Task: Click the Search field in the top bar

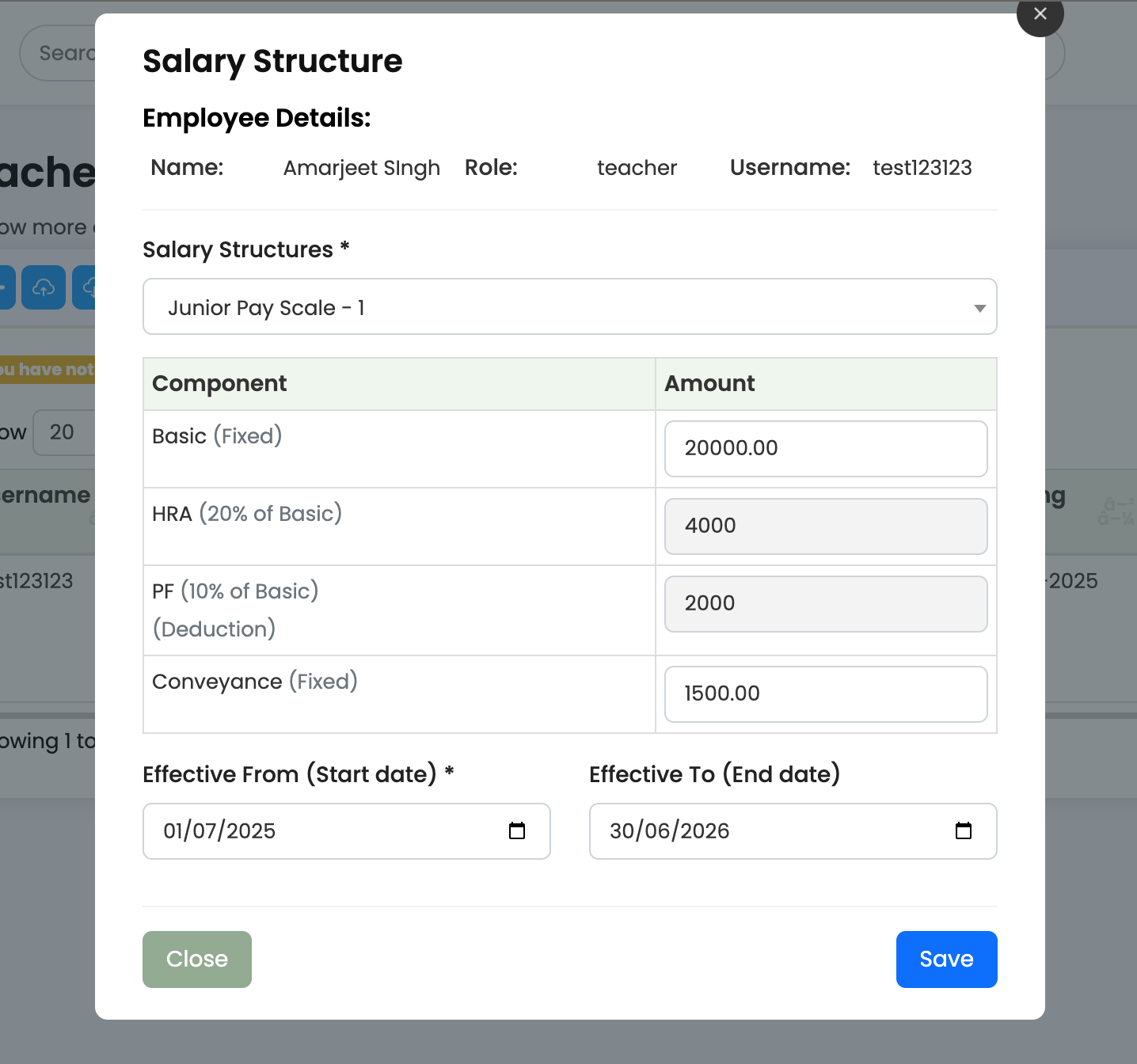Action: pos(63,52)
